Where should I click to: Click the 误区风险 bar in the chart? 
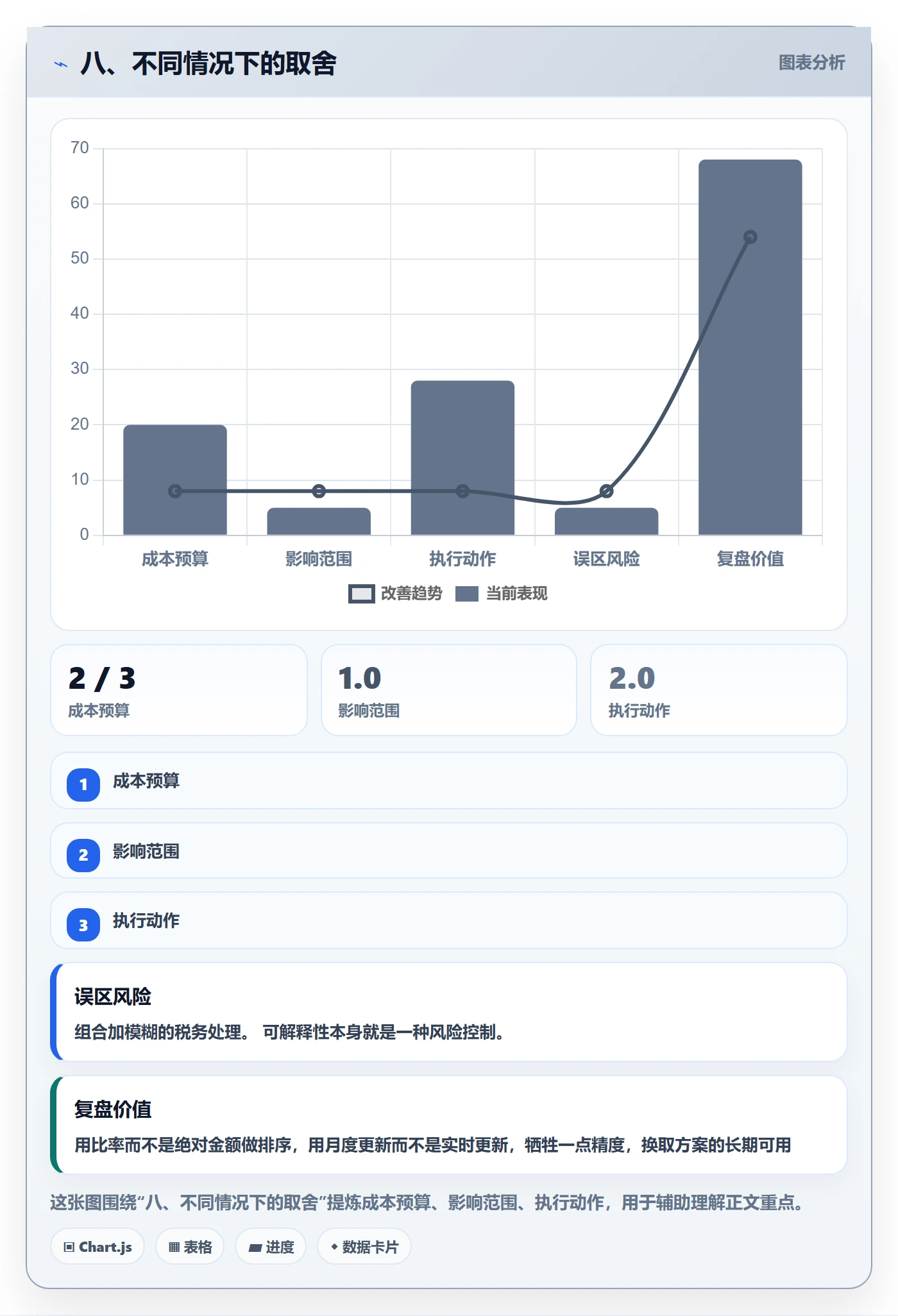pos(606,521)
